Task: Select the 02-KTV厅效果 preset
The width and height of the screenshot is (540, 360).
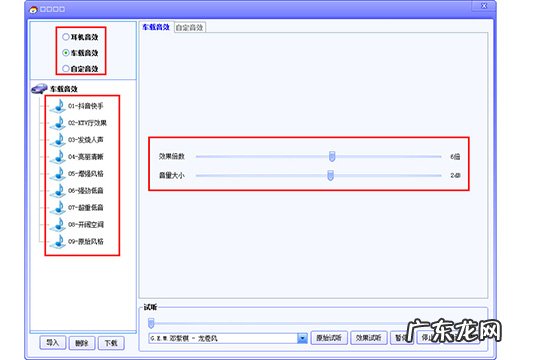Action: [x=87, y=123]
